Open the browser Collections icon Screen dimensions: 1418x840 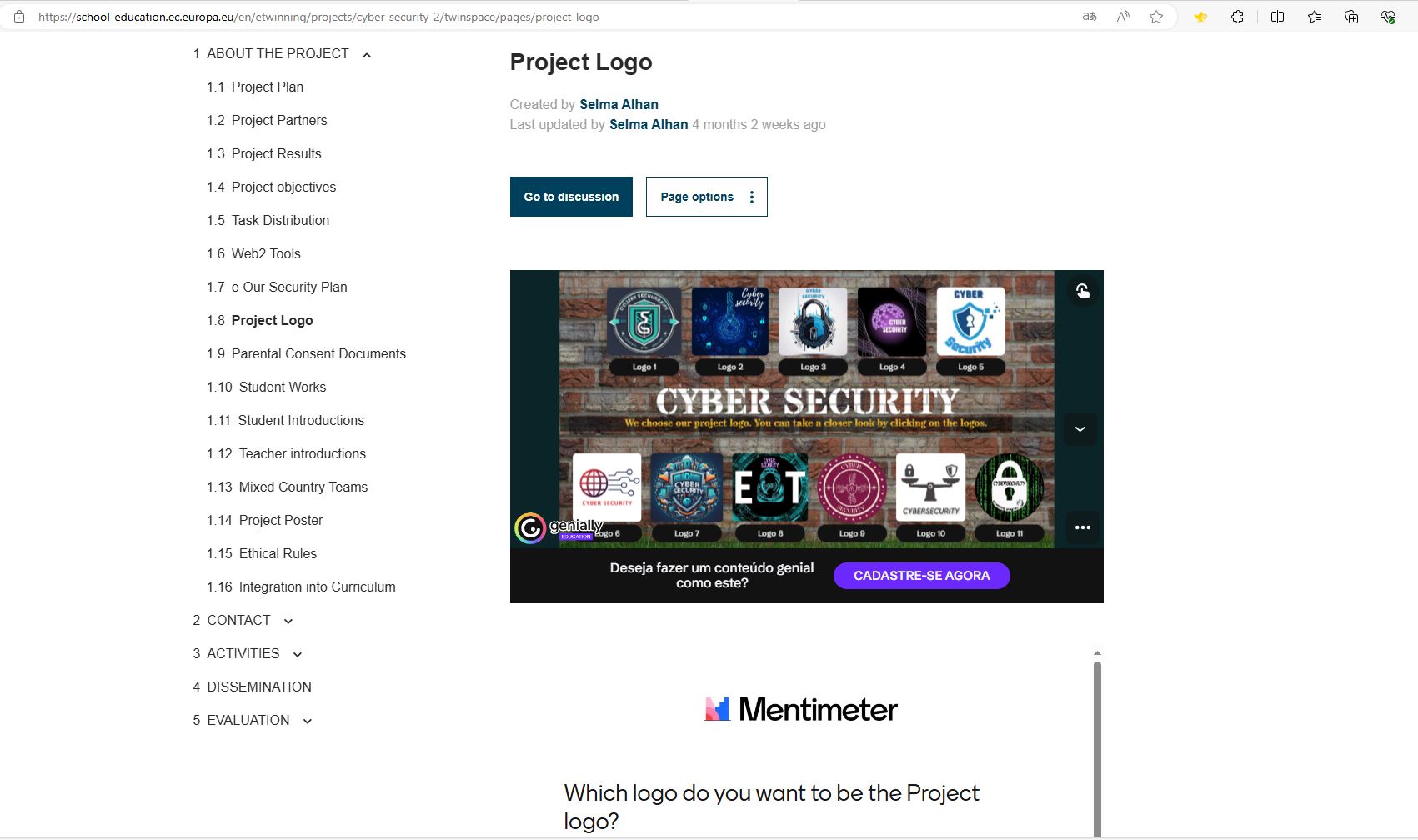[x=1351, y=17]
